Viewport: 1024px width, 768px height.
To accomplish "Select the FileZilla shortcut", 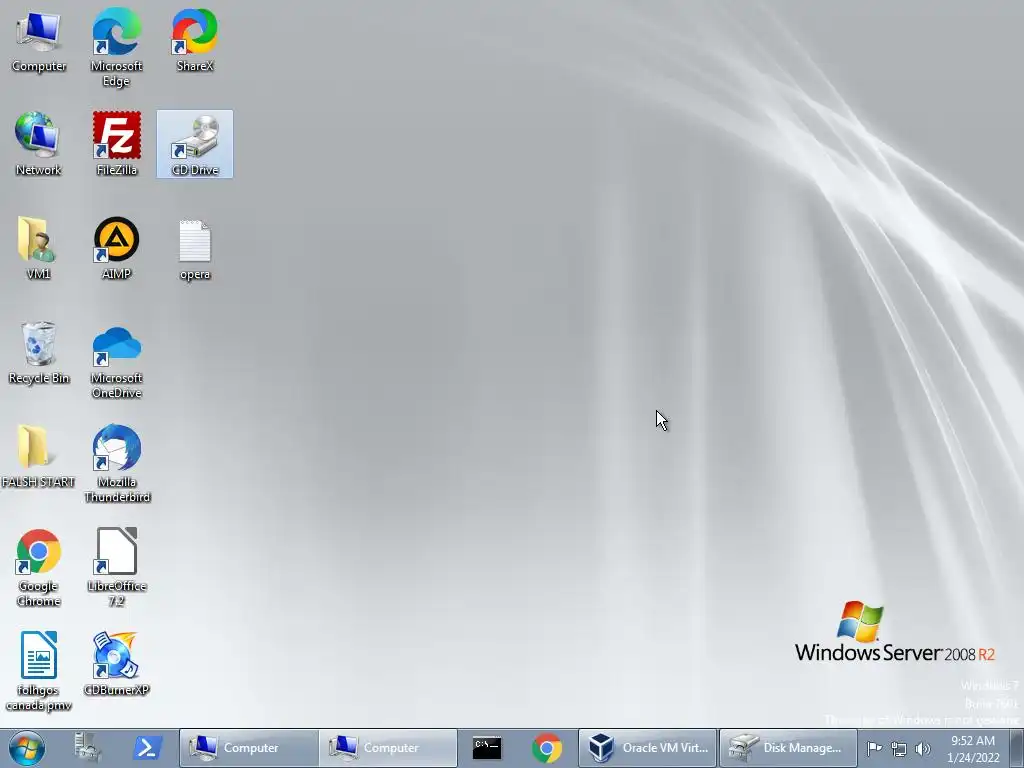I will coord(116,144).
